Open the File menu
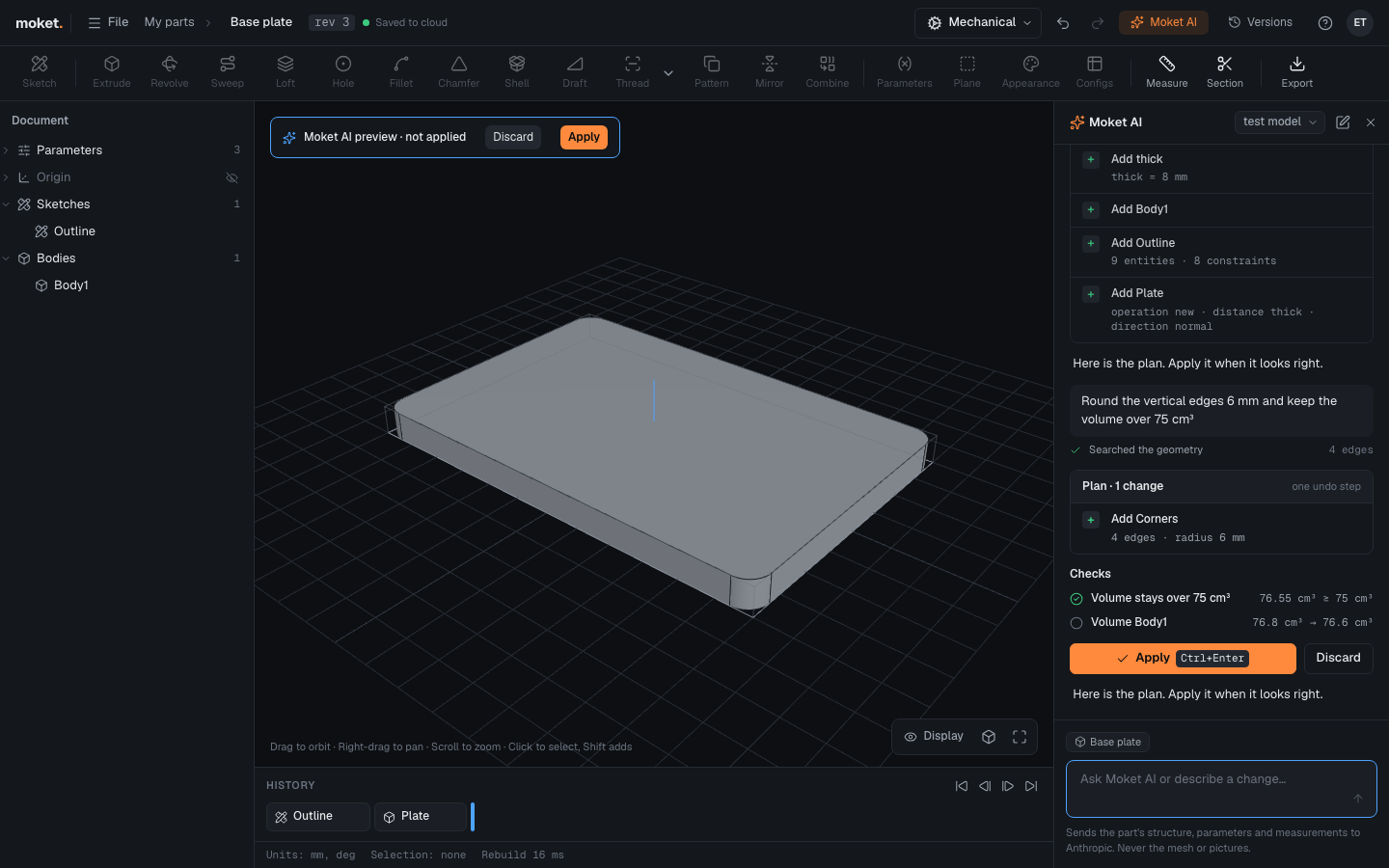The height and width of the screenshot is (868, 1389). [108, 22]
